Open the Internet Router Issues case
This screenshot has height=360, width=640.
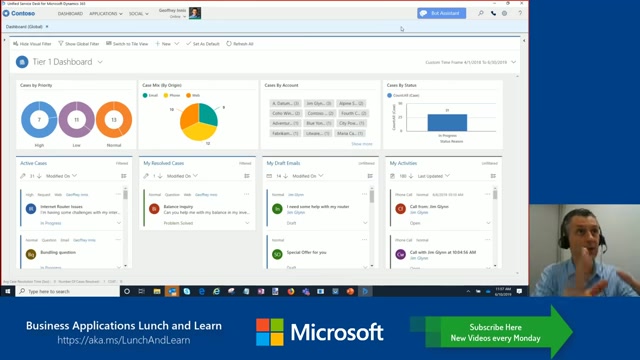click(61, 207)
